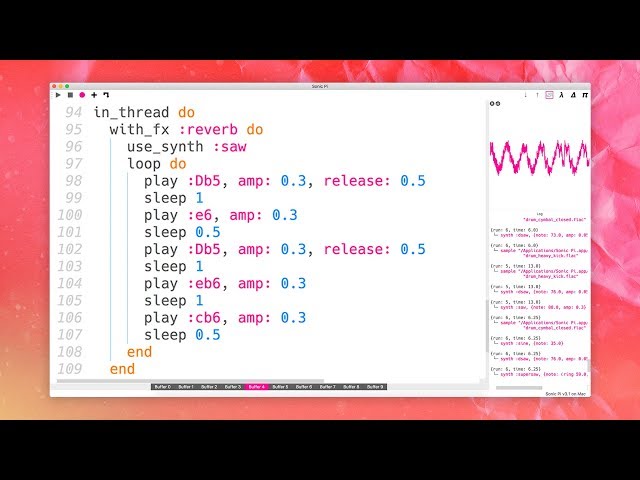Decrease text size with the down arrow icon
Screen dimensions: 640x480
click(x=525, y=95)
